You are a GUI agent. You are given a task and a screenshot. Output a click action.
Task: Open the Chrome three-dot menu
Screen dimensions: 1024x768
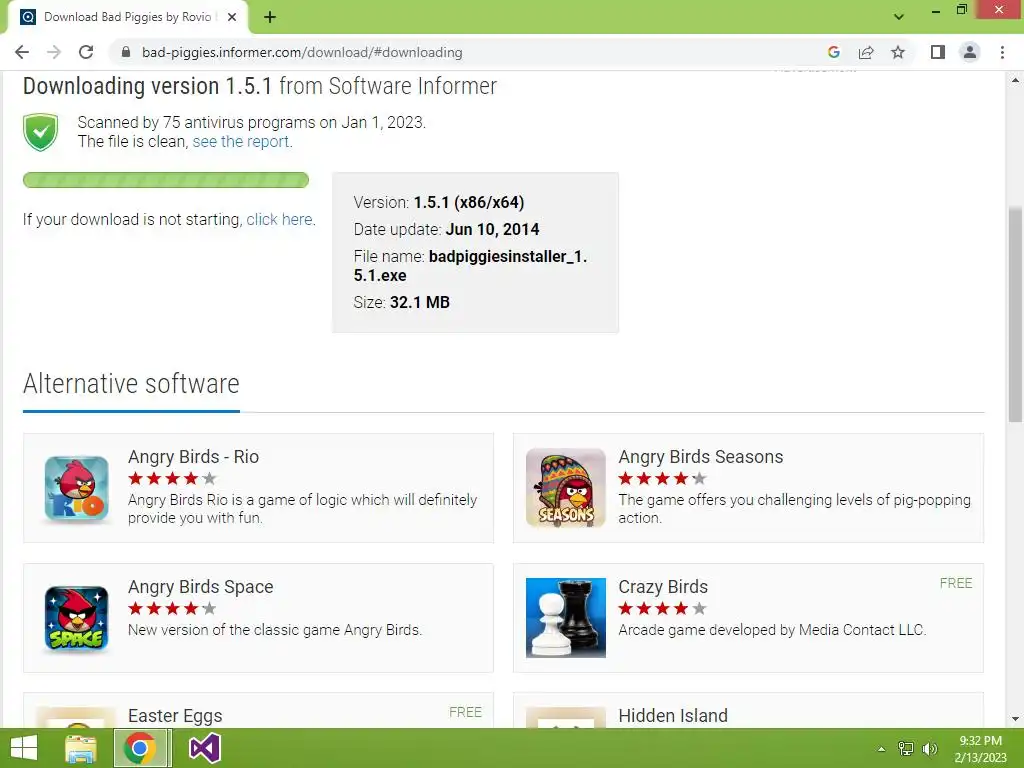pos(1002,52)
